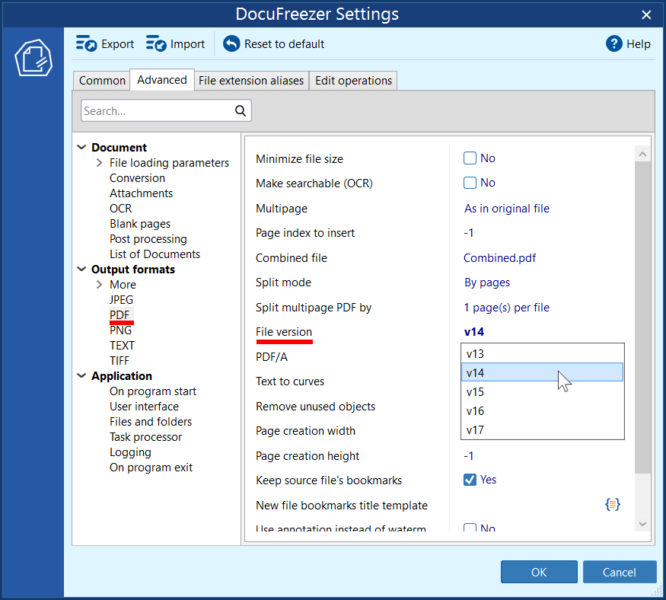Select Blank pages tree item
This screenshot has width=666, height=600.
coord(140,224)
